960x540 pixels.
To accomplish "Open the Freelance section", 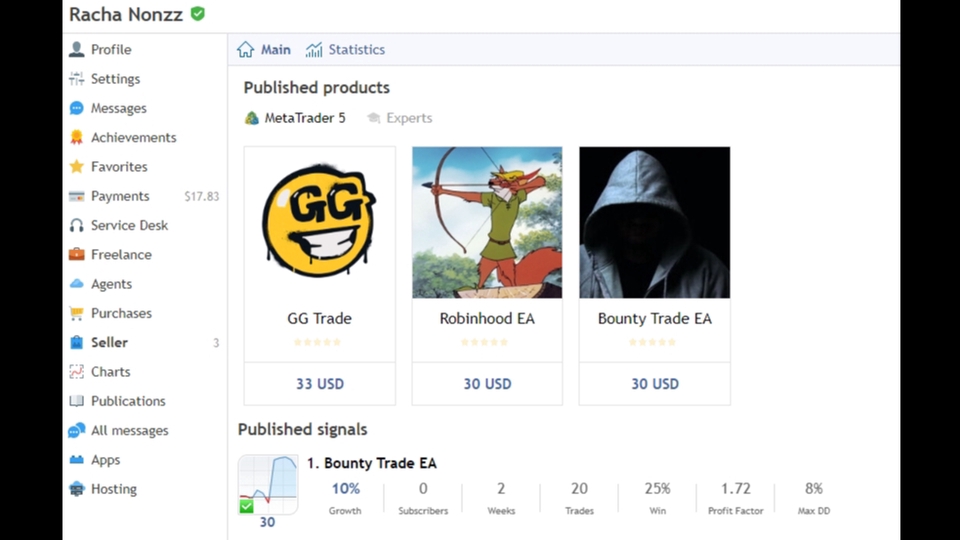I will tap(121, 255).
